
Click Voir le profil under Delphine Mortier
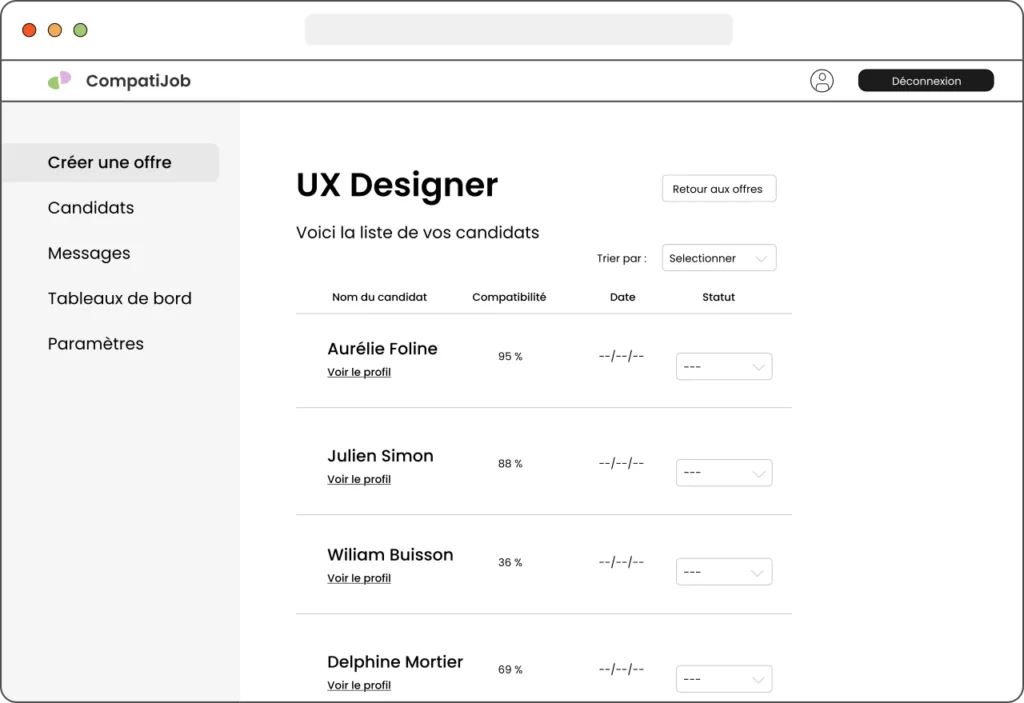click(x=359, y=685)
